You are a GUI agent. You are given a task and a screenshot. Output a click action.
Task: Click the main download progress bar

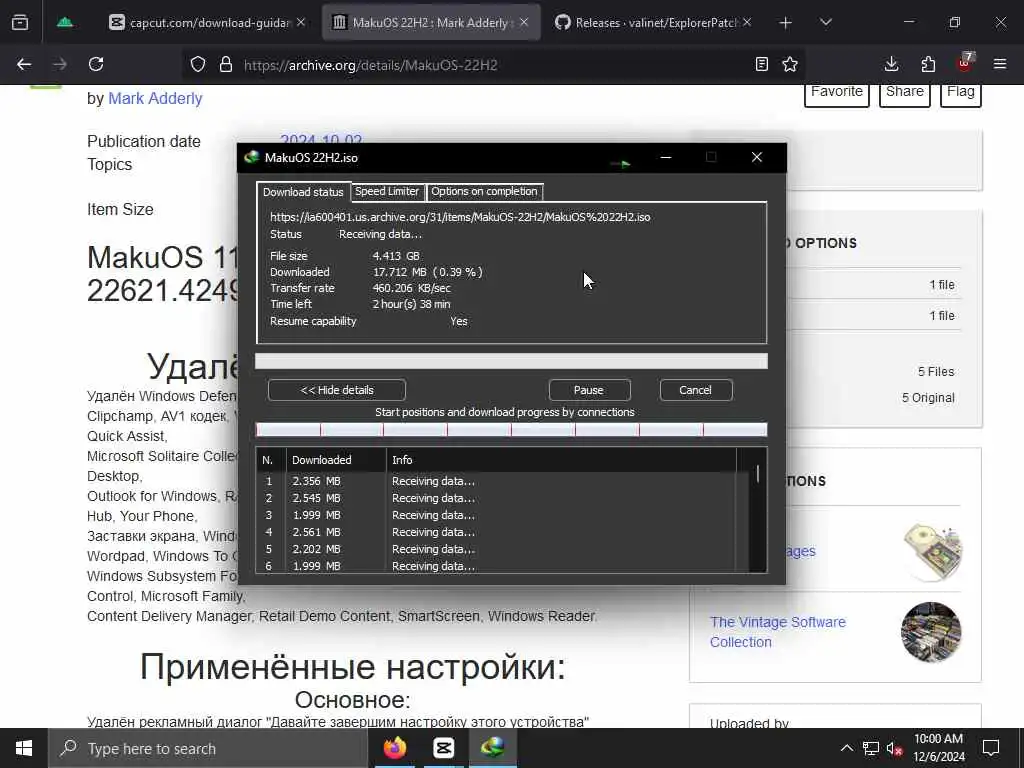tap(511, 361)
